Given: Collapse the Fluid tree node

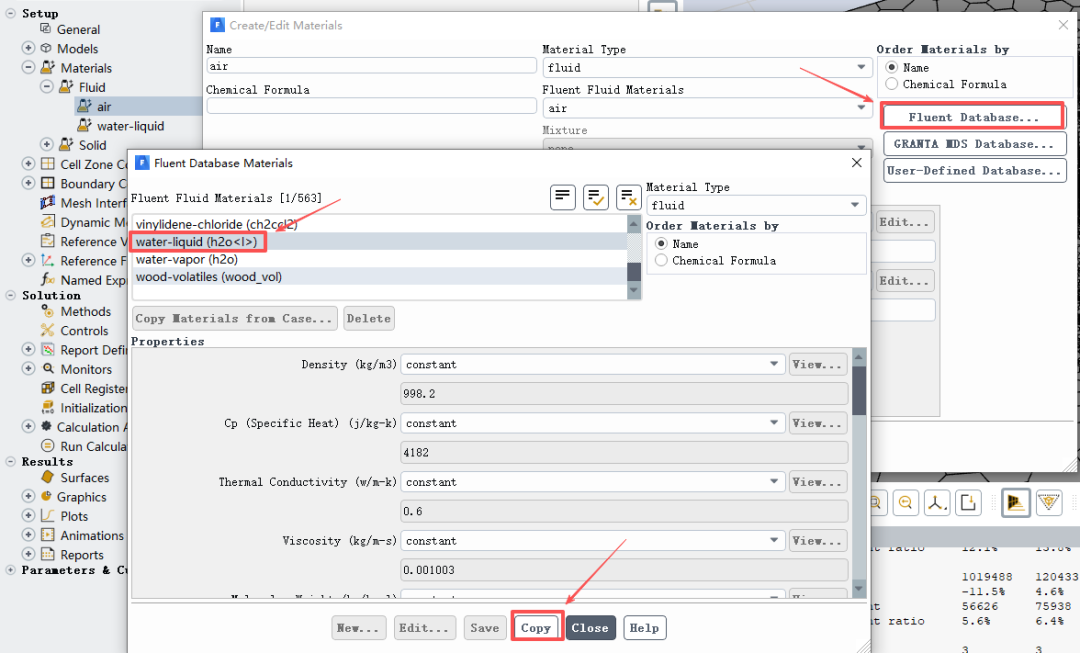Looking at the screenshot, I should pos(47,87).
